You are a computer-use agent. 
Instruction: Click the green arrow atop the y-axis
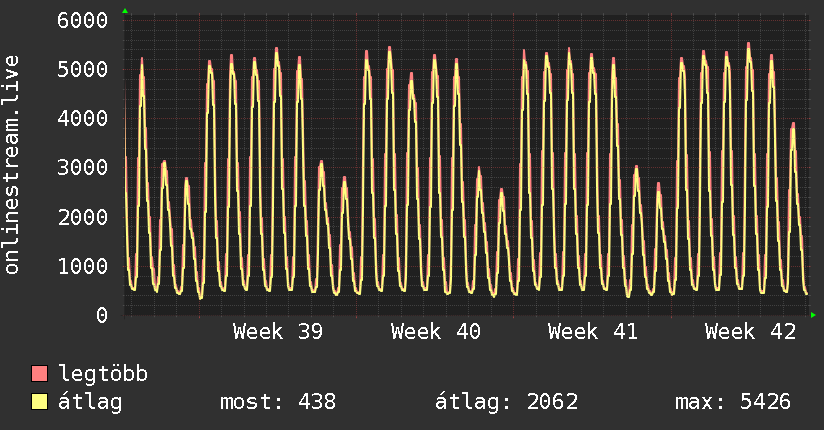pyautogui.click(x=125, y=11)
